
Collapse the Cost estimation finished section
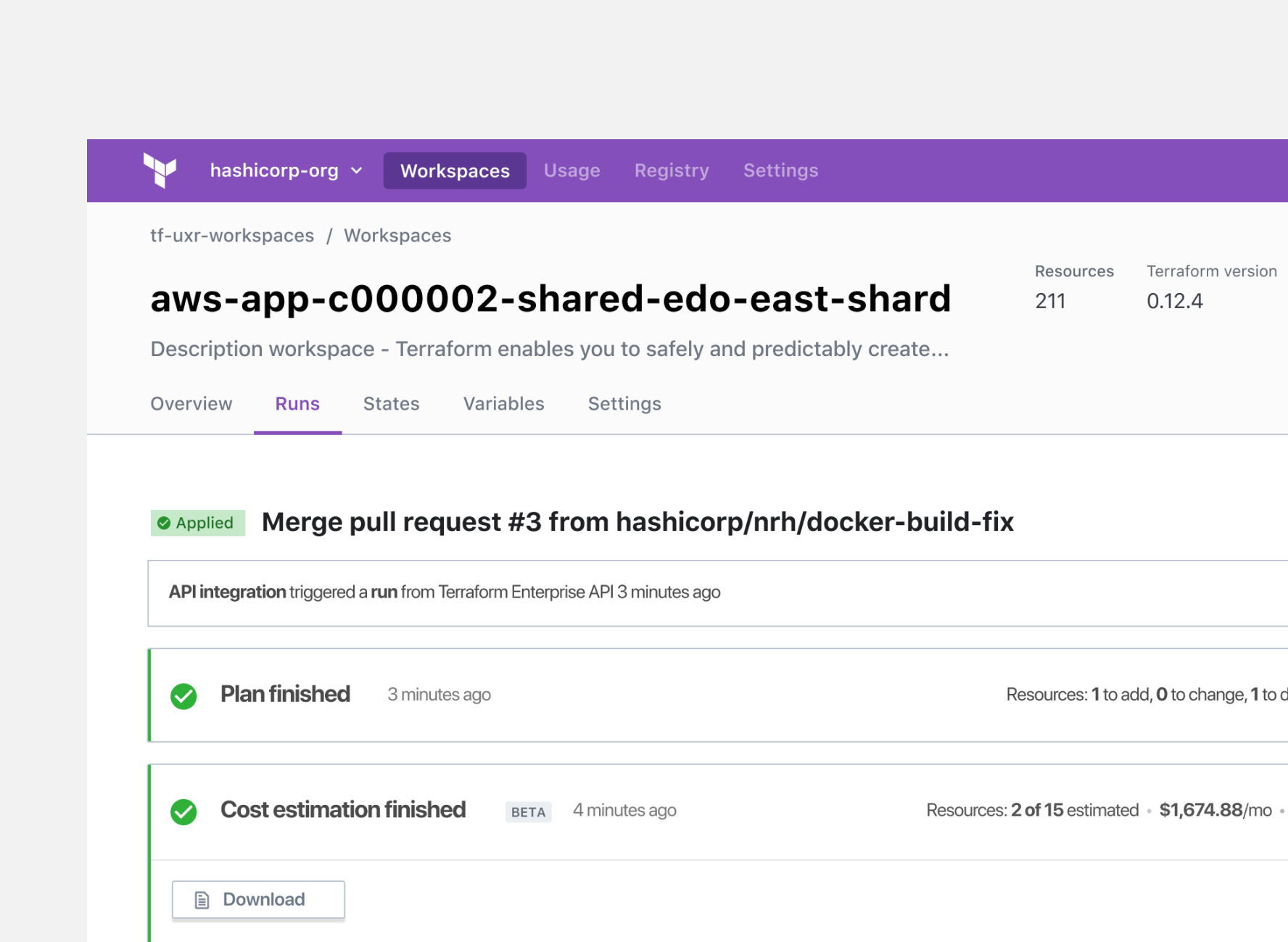pos(718,811)
